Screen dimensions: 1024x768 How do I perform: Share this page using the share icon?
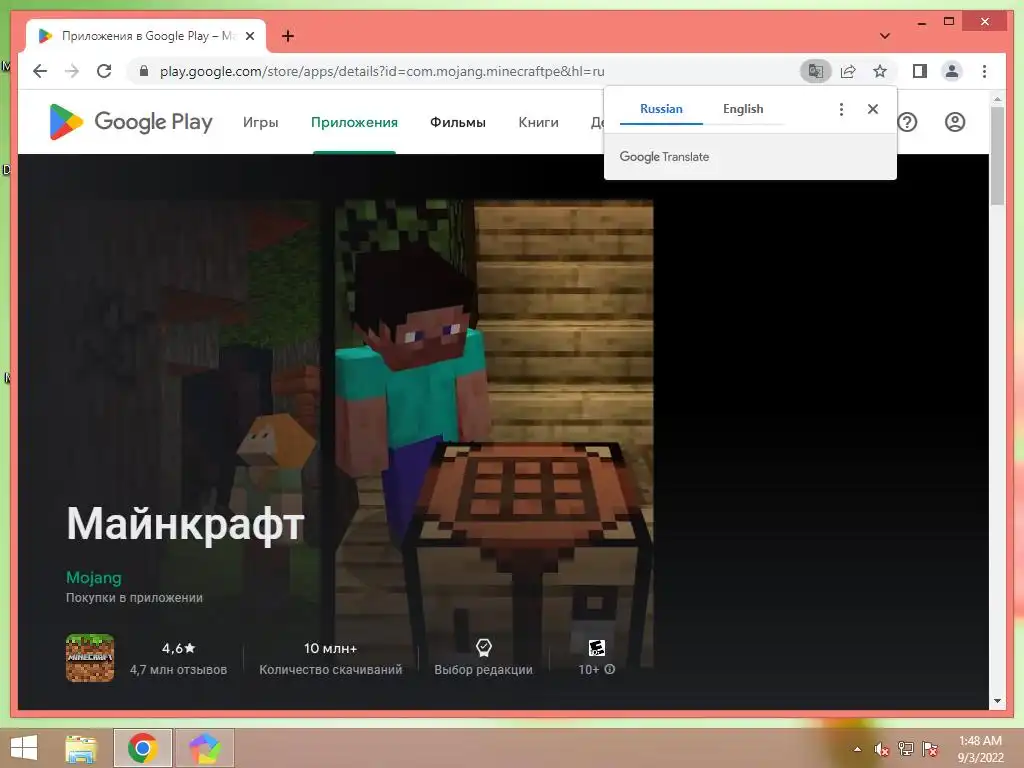click(848, 71)
